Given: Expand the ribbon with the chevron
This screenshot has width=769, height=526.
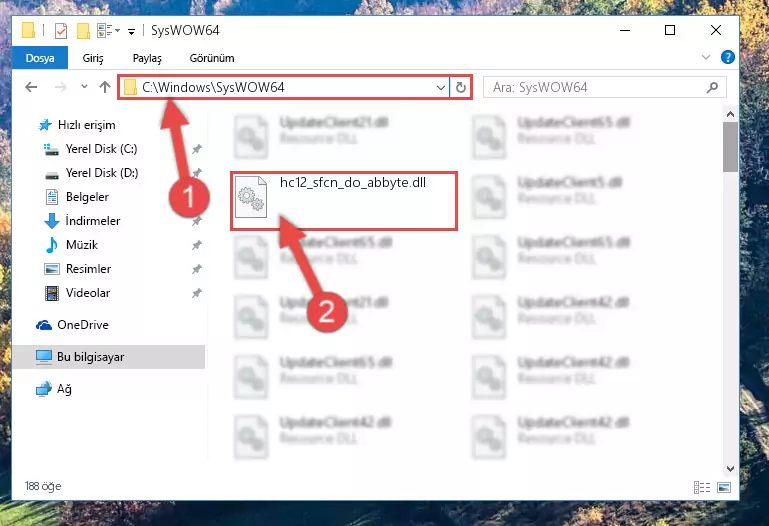Looking at the screenshot, I should coord(706,57).
